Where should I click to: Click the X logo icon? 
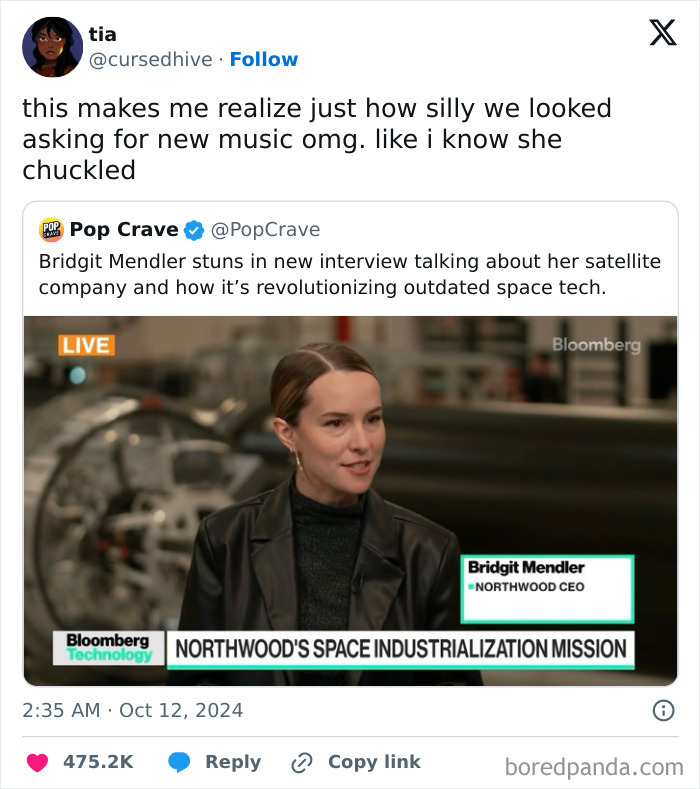[662, 33]
